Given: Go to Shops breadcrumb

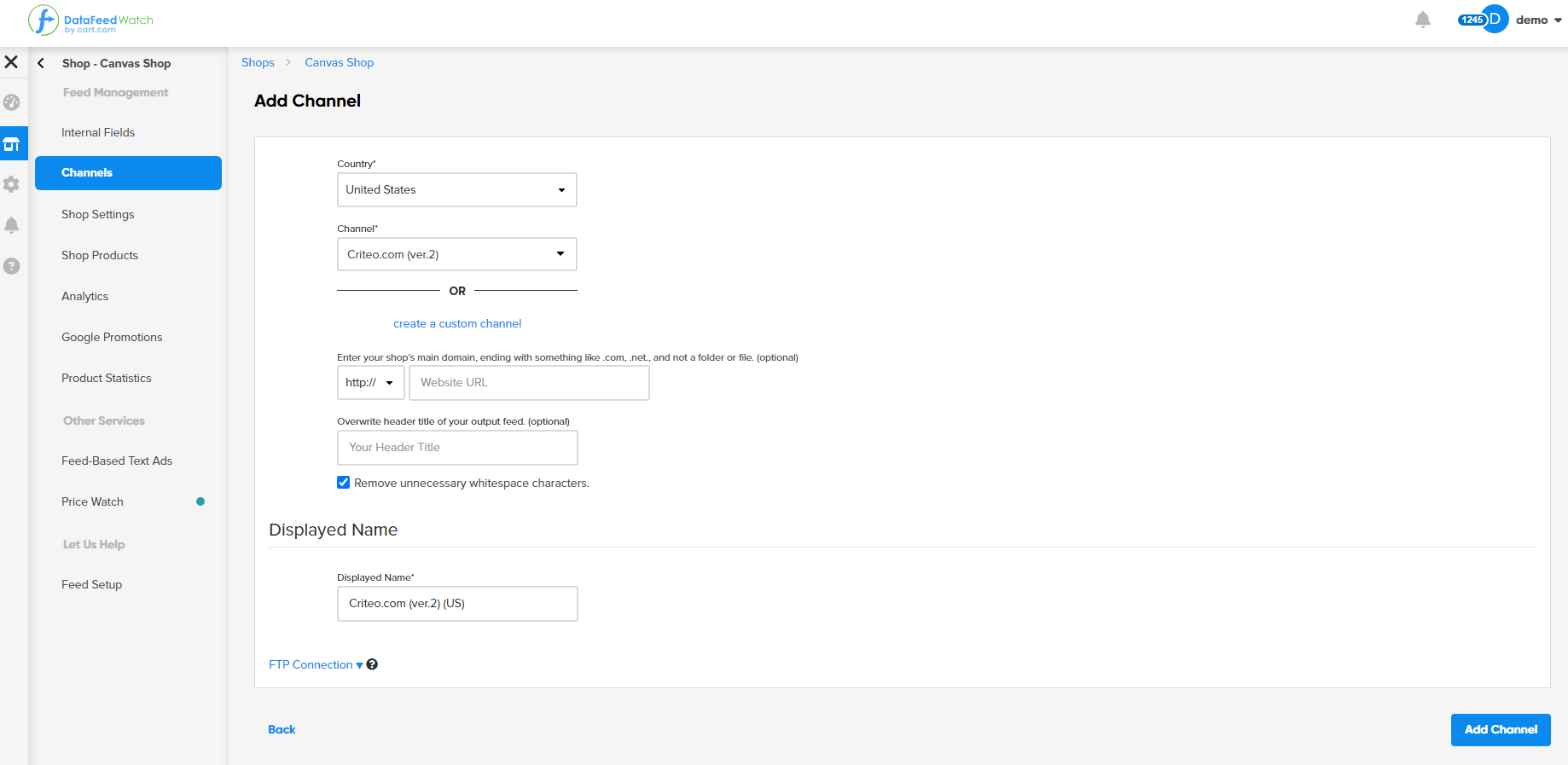Looking at the screenshot, I should coord(258,62).
